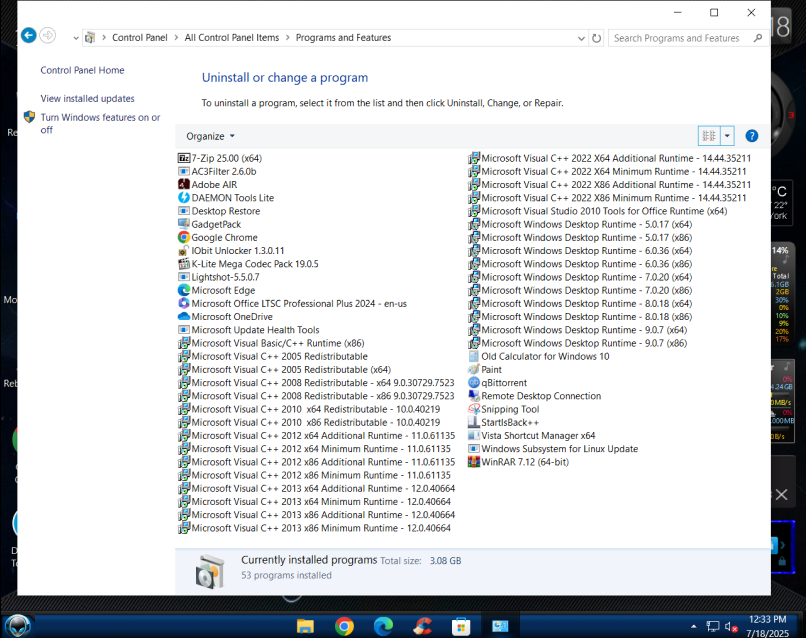Click the Microsoft Office LTSC icon

coord(184,303)
